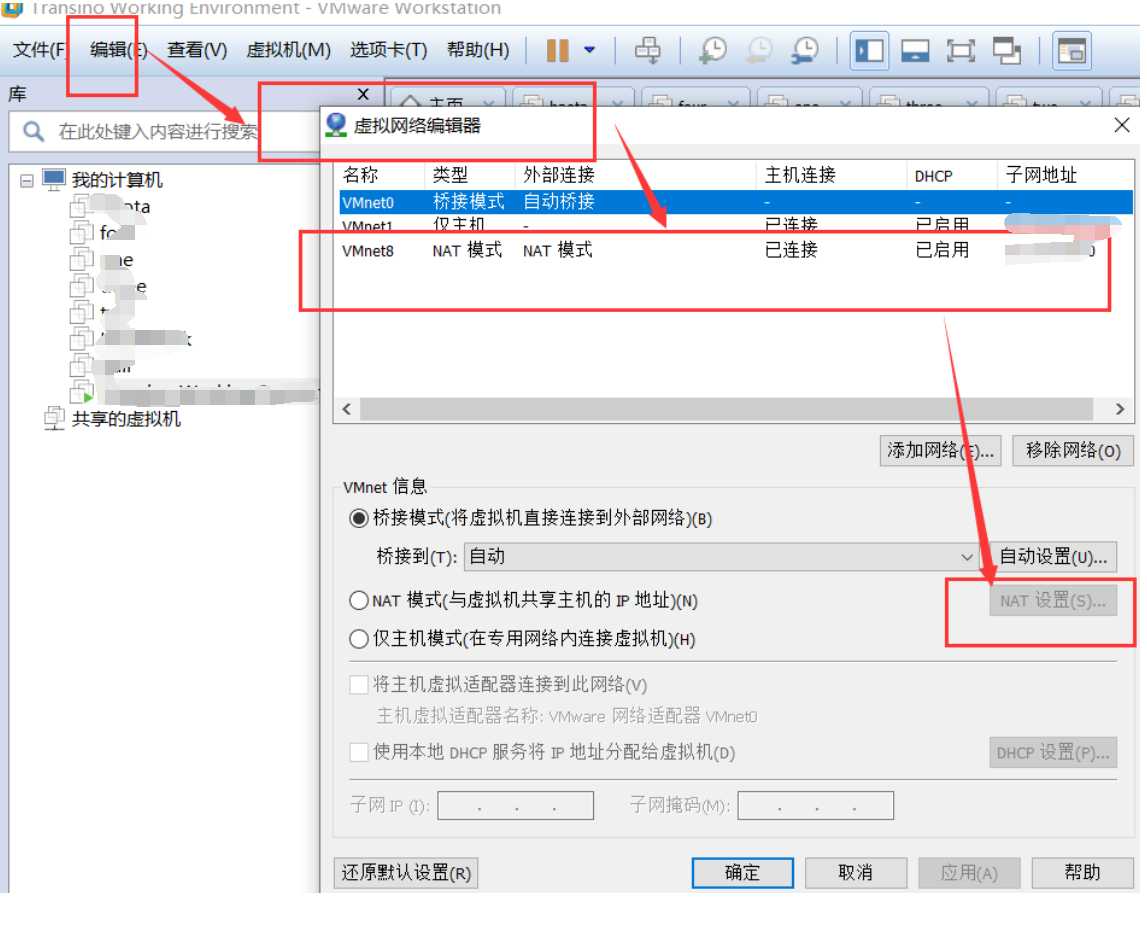The image size is (1147, 928).
Task: Click the 子网 IP input field
Action: [x=516, y=805]
